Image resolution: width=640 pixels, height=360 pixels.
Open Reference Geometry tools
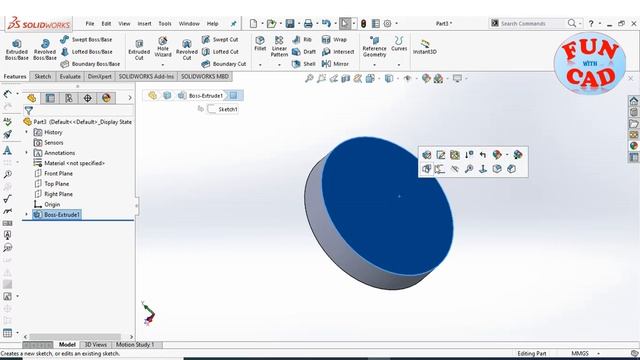(374, 47)
